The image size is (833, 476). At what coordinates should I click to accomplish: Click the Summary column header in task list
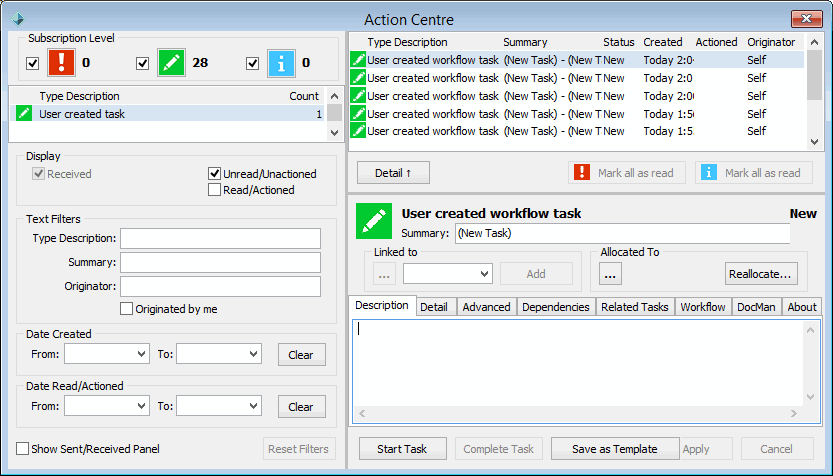point(525,42)
